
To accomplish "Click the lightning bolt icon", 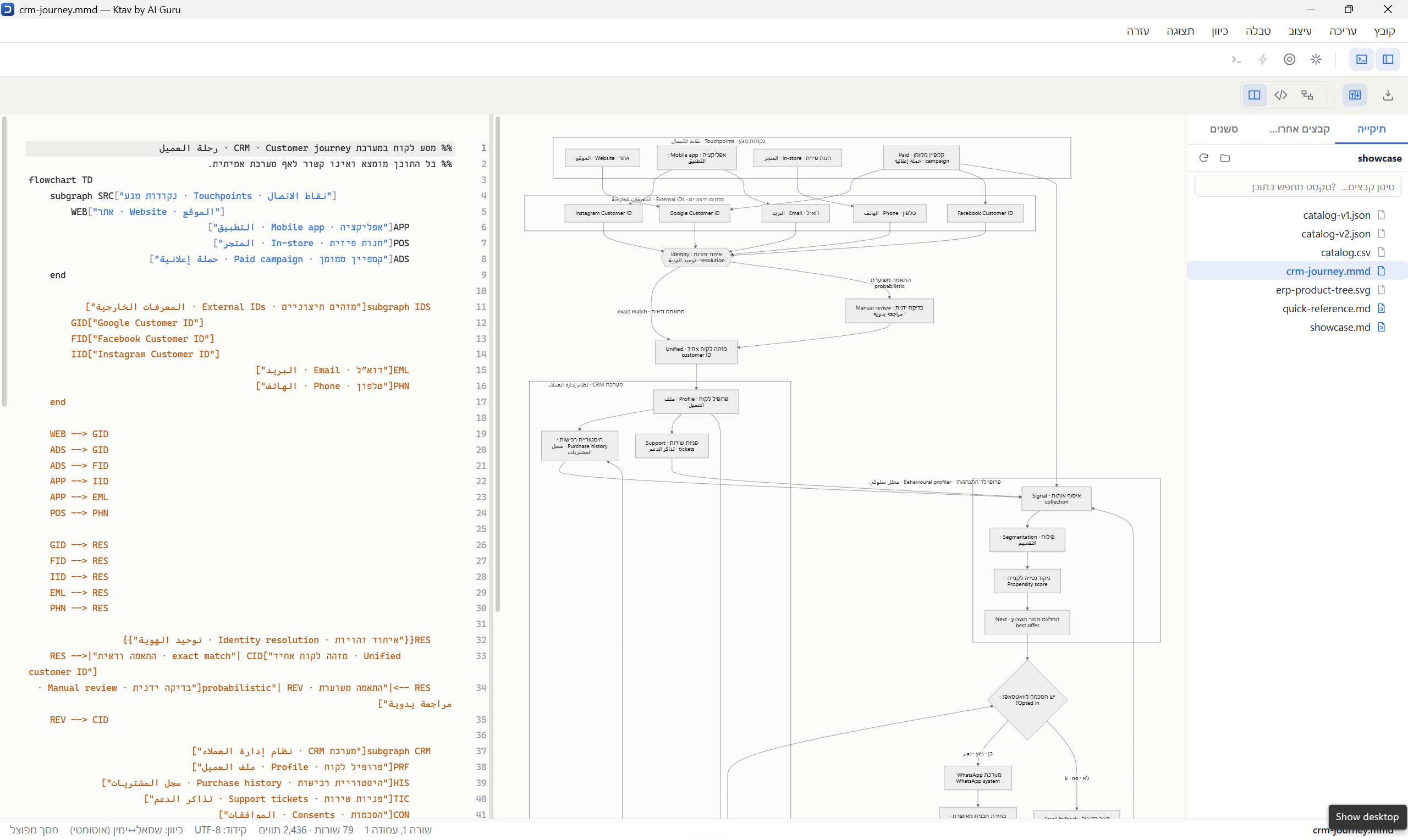I will [1262, 59].
